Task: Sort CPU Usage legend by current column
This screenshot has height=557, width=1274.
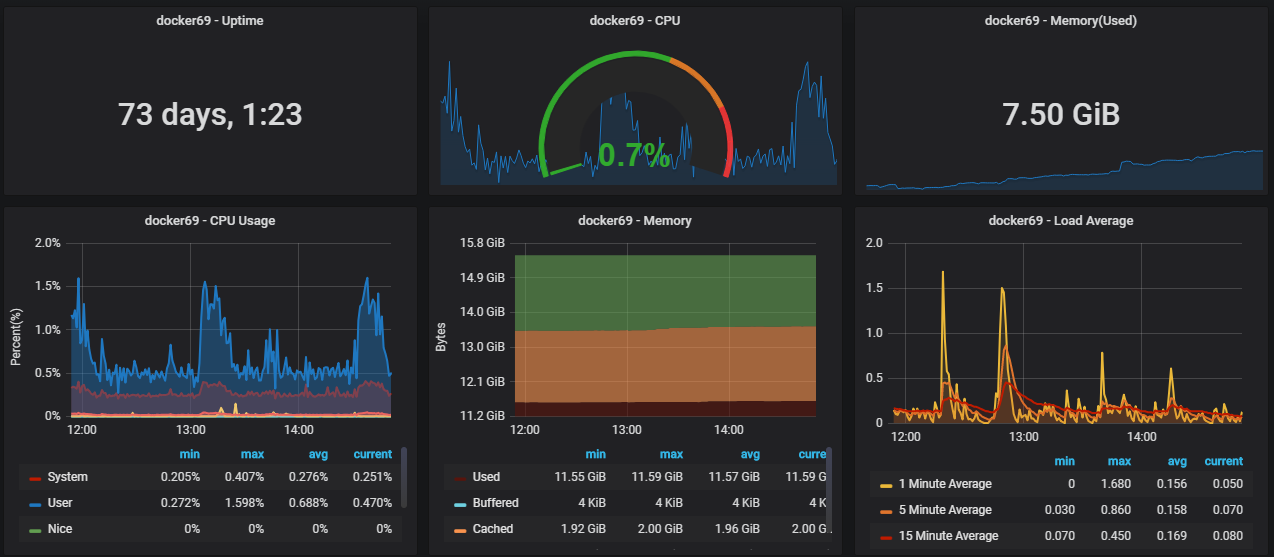Action: click(372, 454)
